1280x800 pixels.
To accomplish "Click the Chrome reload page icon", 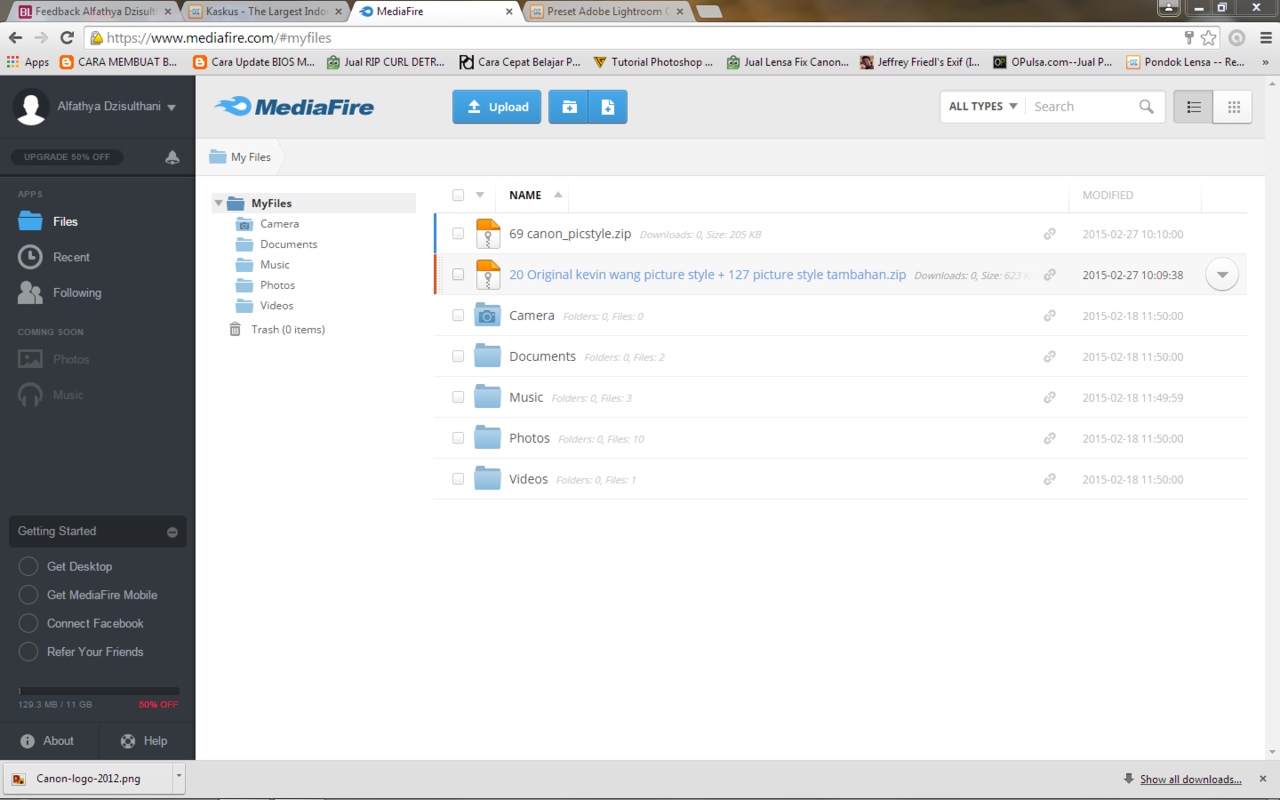I will coord(67,38).
